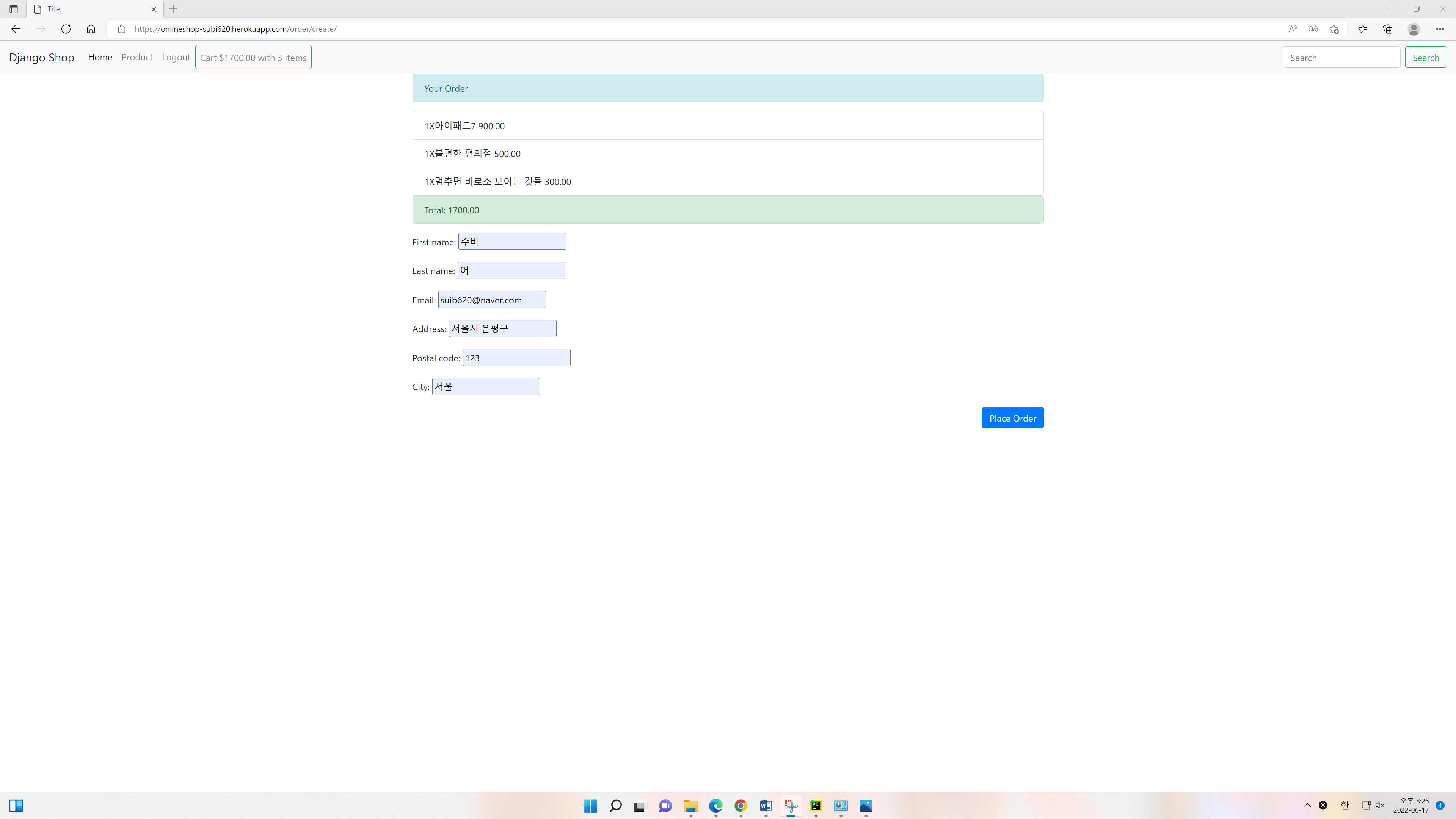Click the City input field
This screenshot has height=819, width=1456.
pos(485,387)
